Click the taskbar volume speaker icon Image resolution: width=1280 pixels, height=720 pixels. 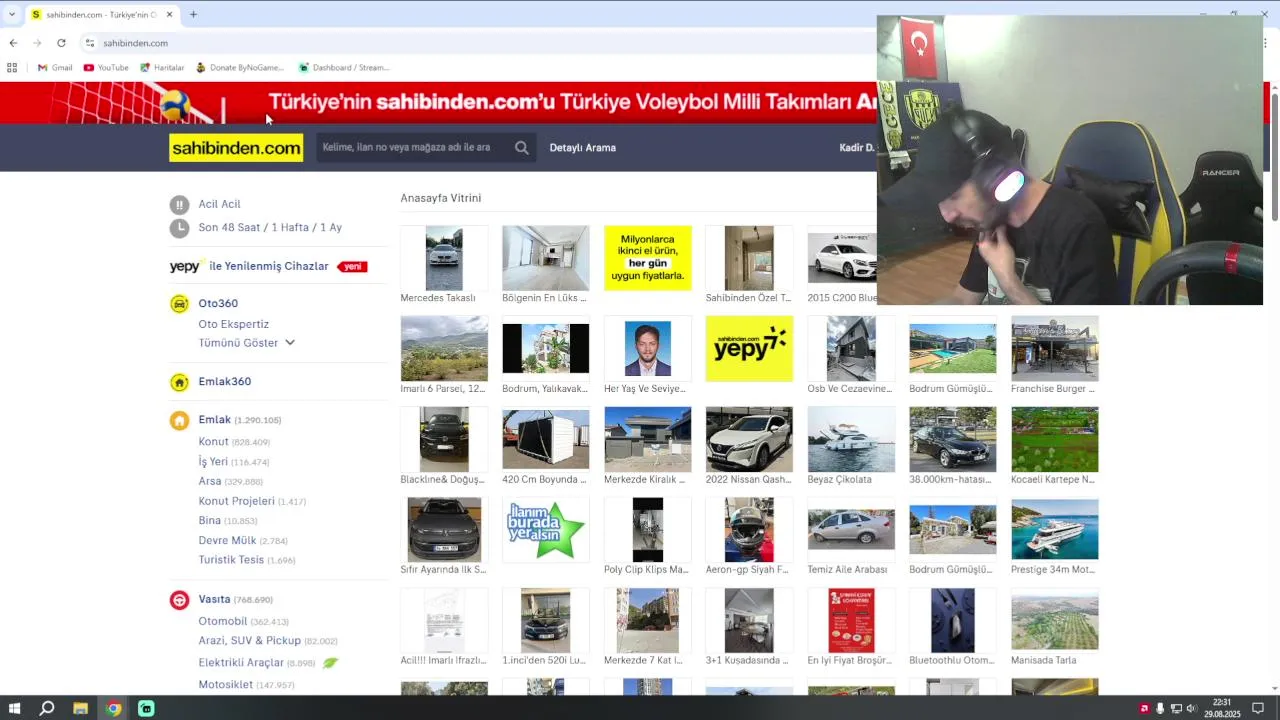1191,709
